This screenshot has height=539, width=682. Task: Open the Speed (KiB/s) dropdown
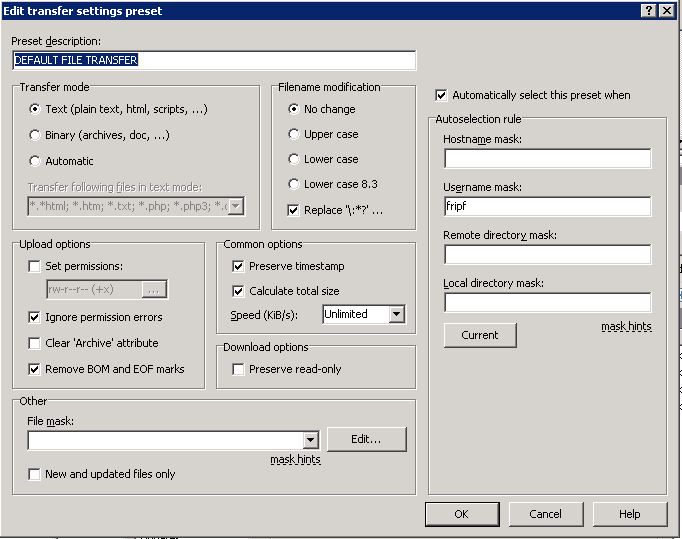[x=396, y=315]
